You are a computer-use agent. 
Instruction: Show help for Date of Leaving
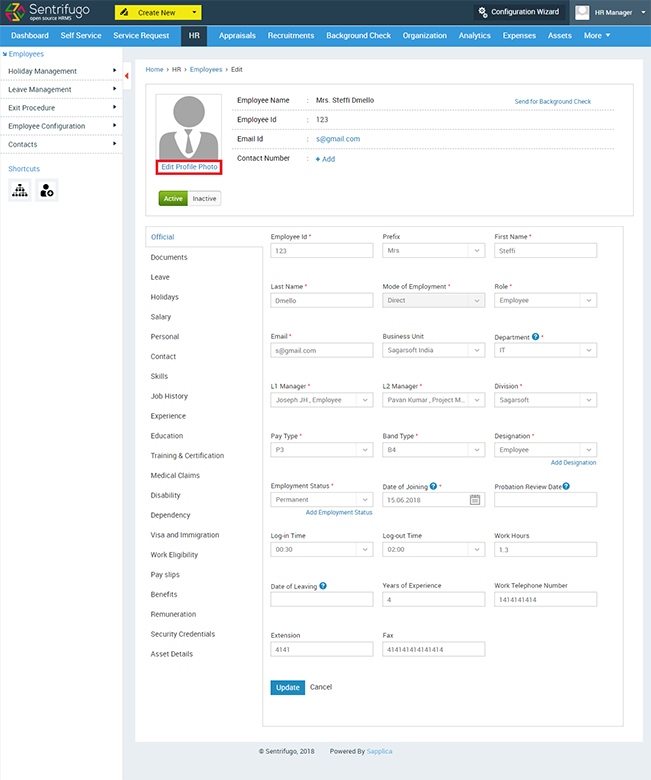click(323, 585)
